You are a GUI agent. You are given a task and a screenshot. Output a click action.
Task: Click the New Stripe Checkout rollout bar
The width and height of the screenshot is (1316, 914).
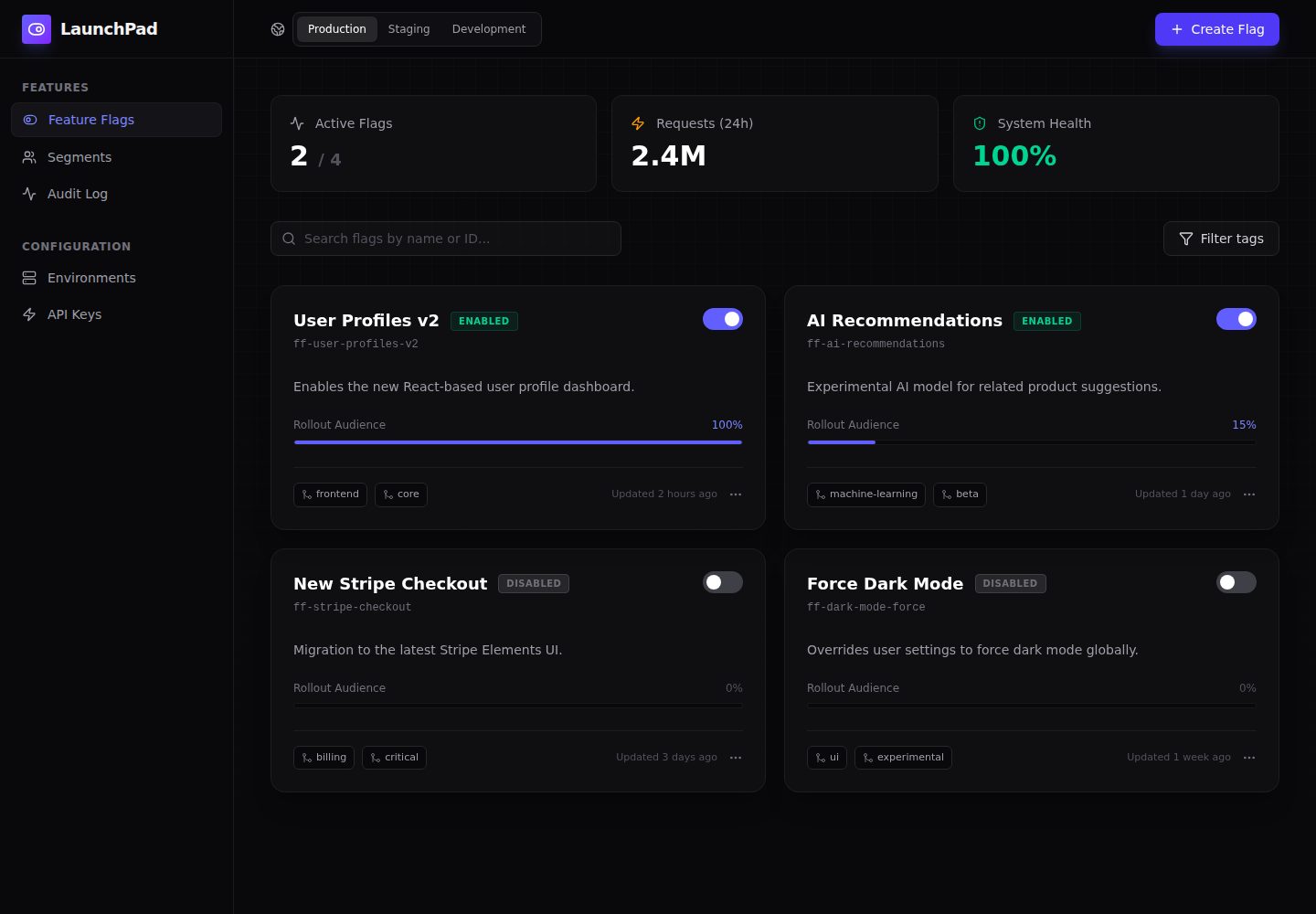(x=518, y=706)
